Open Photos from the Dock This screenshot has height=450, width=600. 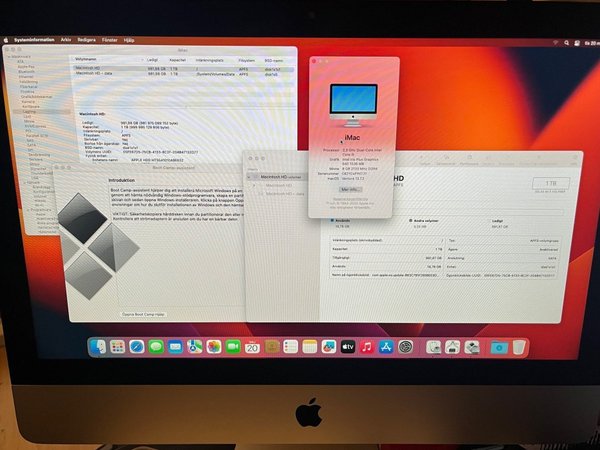click(x=214, y=347)
